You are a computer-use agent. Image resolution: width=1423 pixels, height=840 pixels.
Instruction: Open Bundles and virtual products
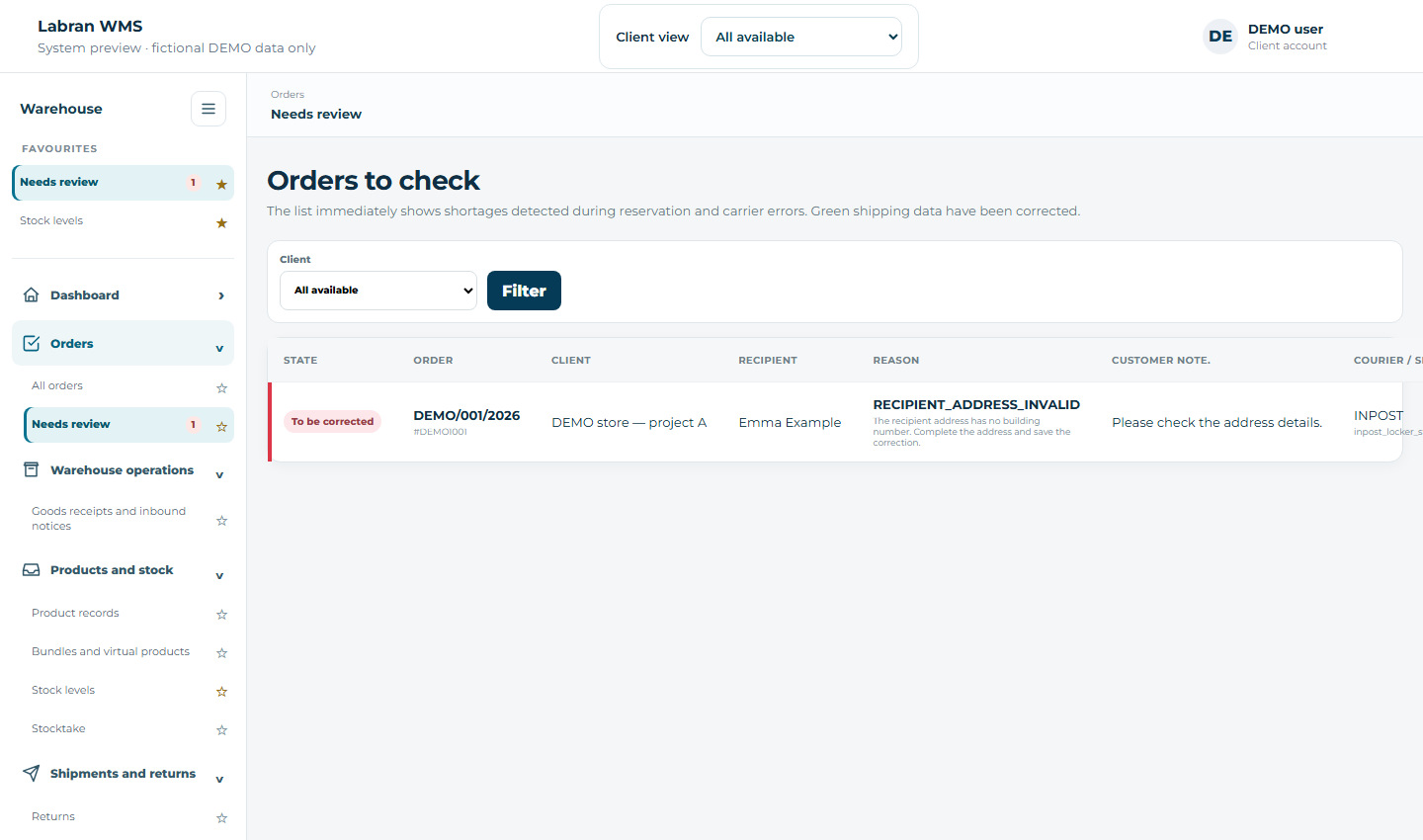point(111,651)
